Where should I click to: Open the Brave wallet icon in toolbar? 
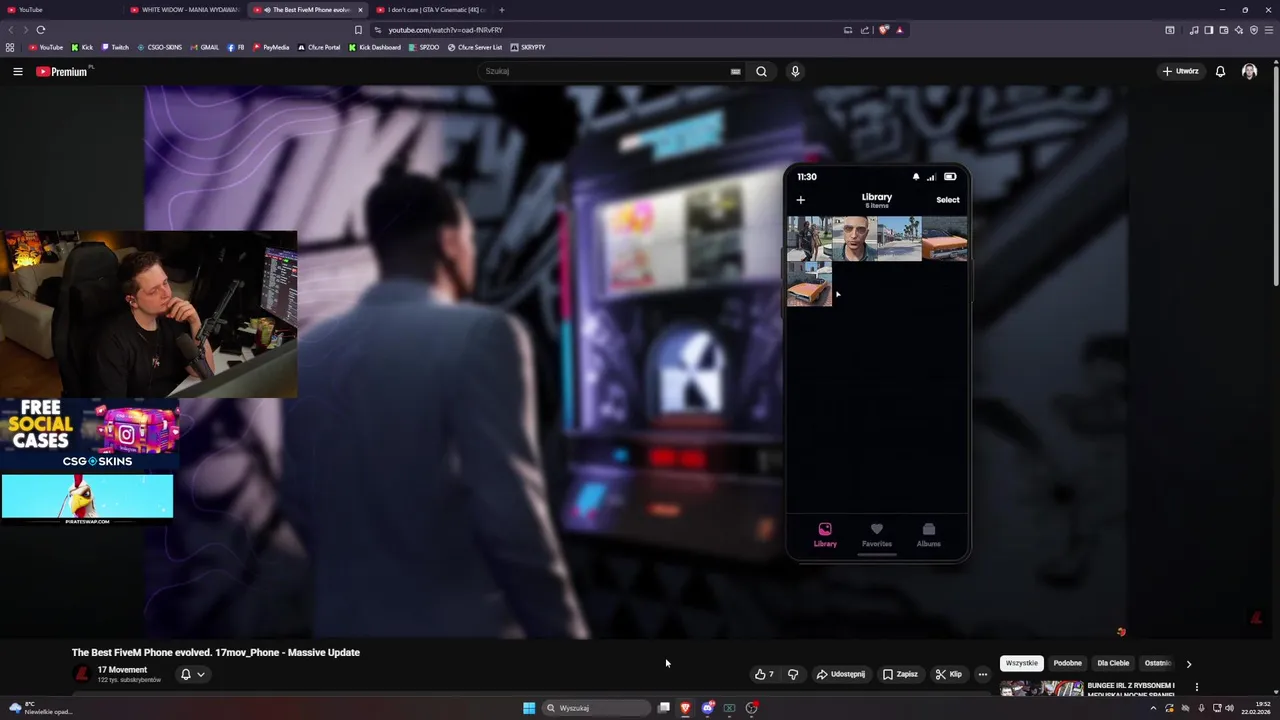[x=1224, y=30]
